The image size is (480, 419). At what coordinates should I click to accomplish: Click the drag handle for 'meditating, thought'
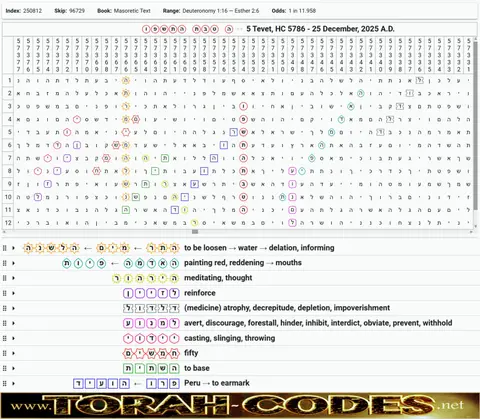point(5,278)
